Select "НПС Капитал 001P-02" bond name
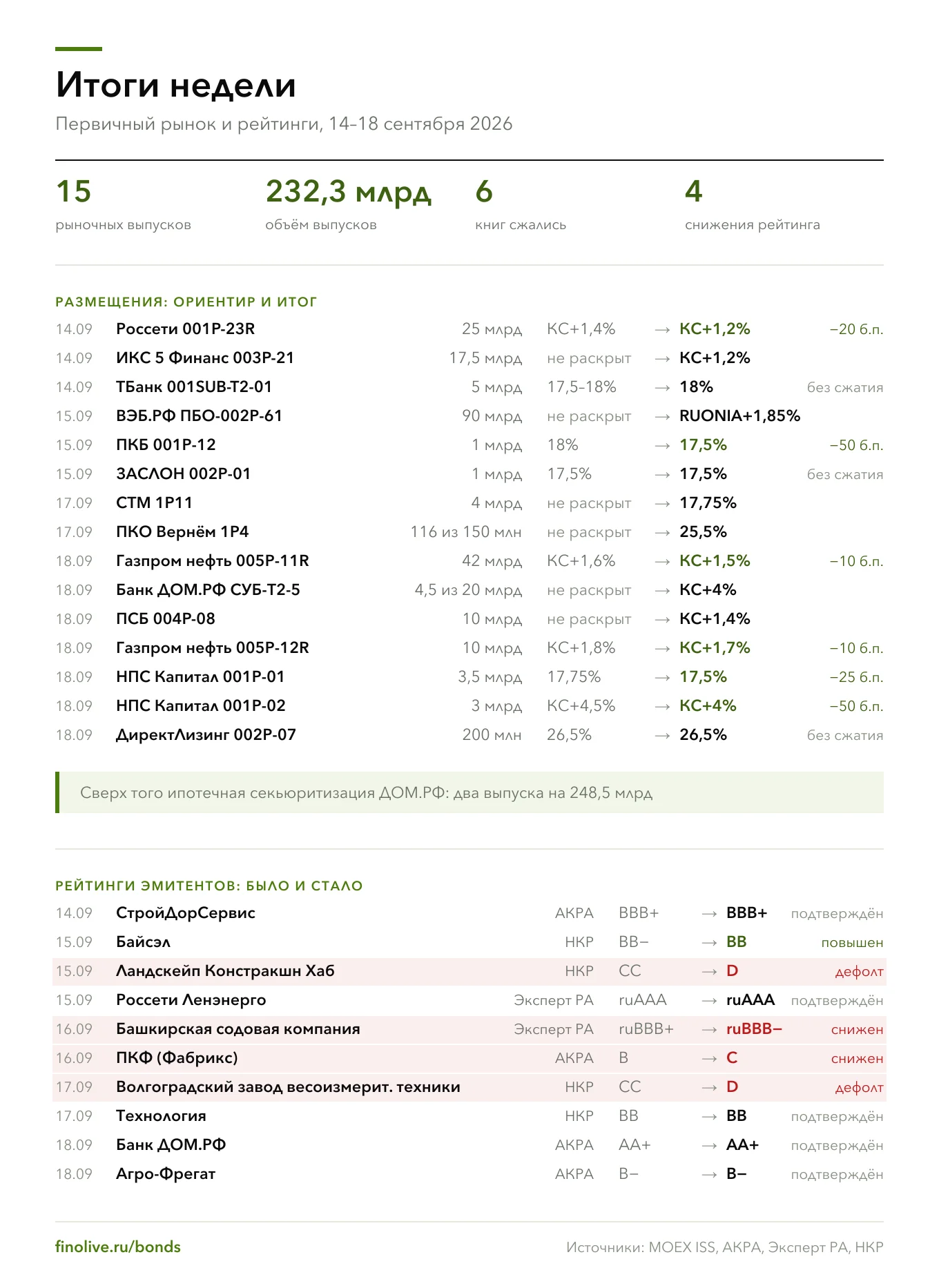939x1288 pixels. (x=201, y=706)
